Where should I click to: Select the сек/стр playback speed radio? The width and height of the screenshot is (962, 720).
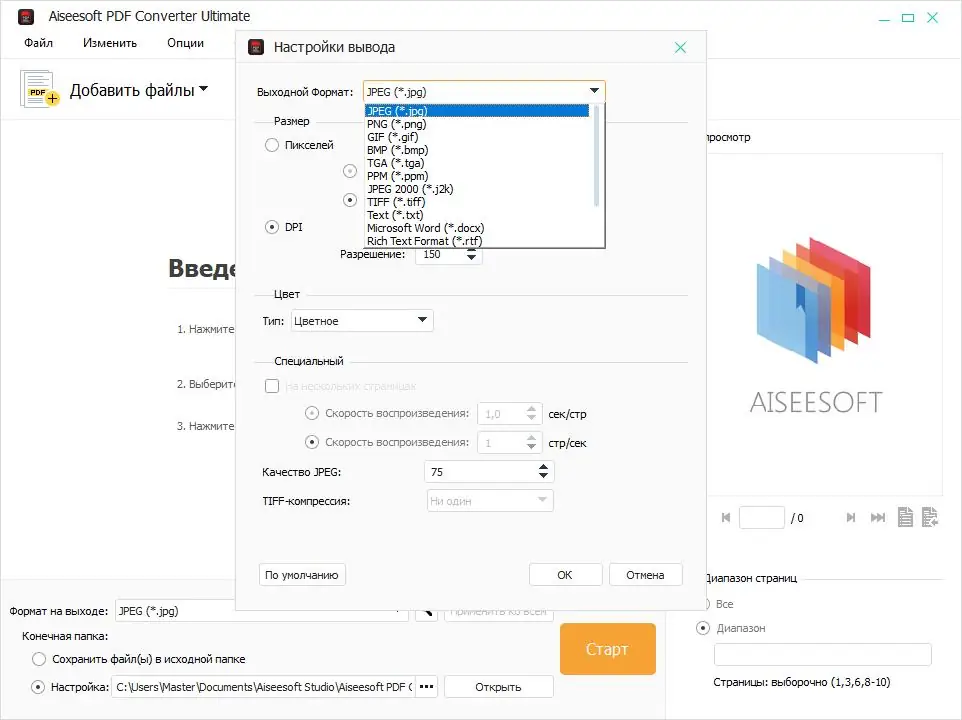tap(312, 413)
